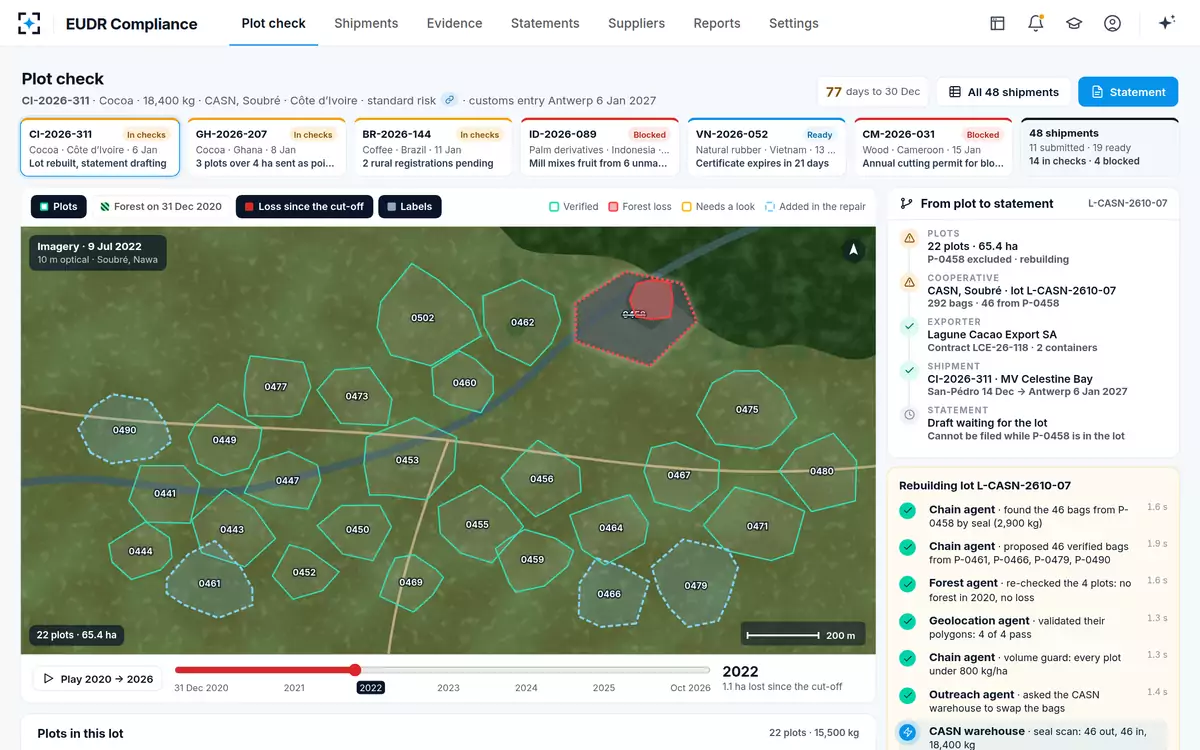Click warning icon for Cooperative step
This screenshot has width=1200, height=750.
(x=909, y=283)
